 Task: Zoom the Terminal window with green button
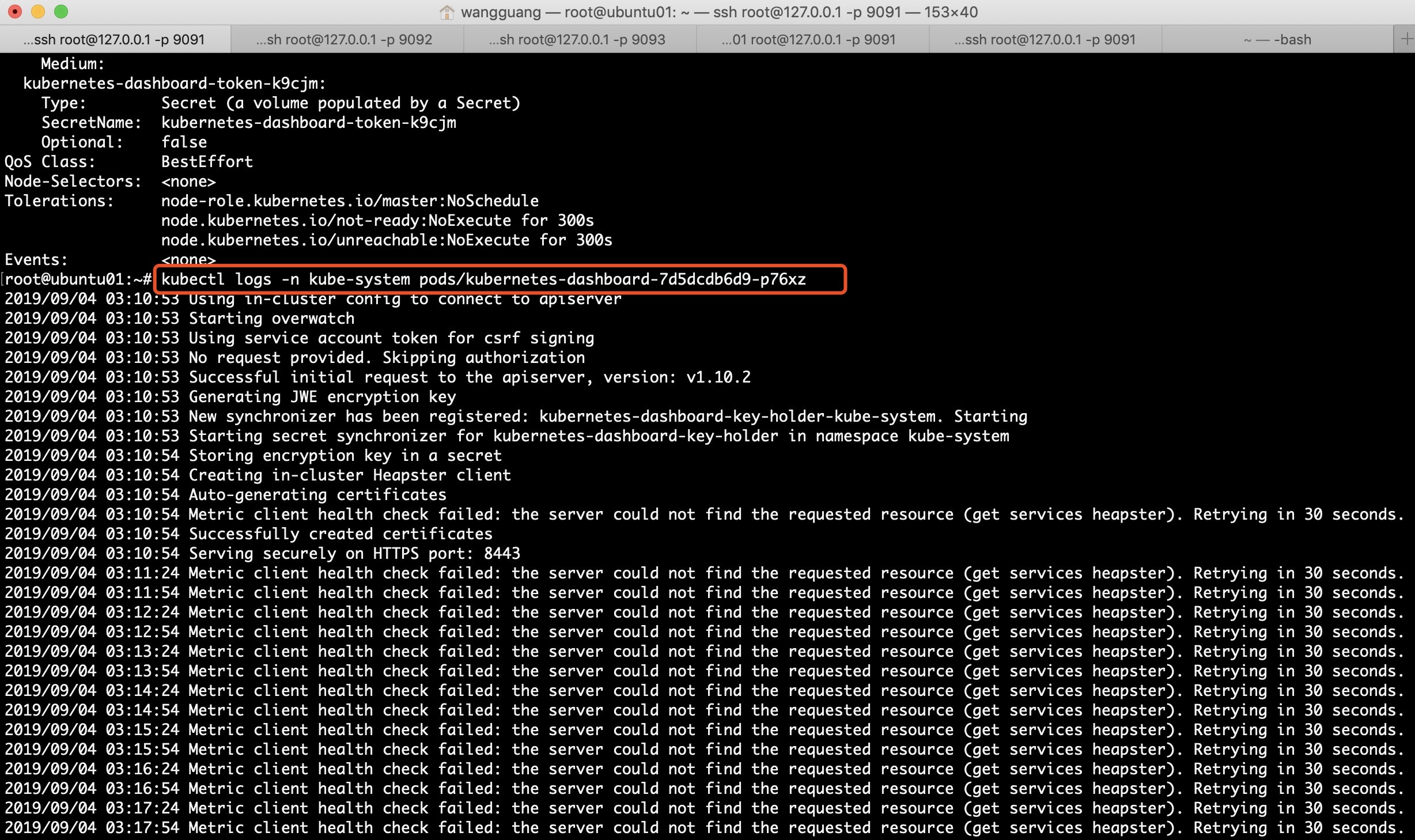61,12
